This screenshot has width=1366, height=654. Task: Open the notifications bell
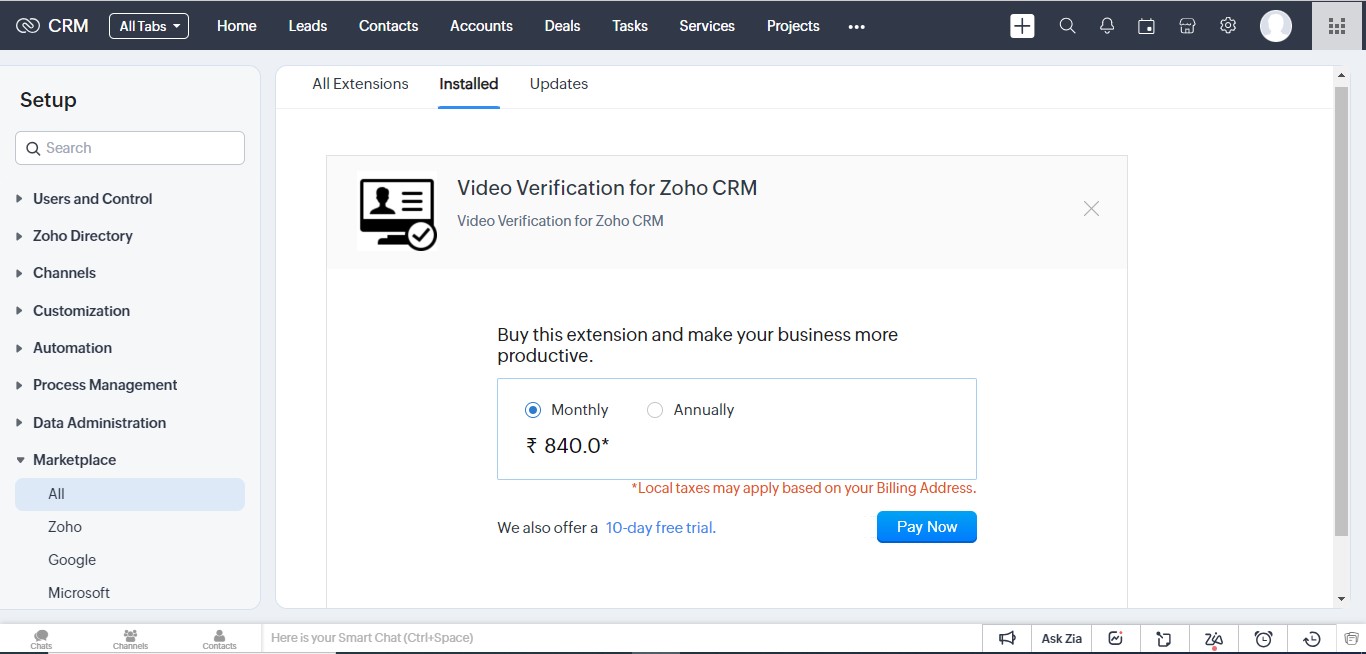(x=1107, y=26)
